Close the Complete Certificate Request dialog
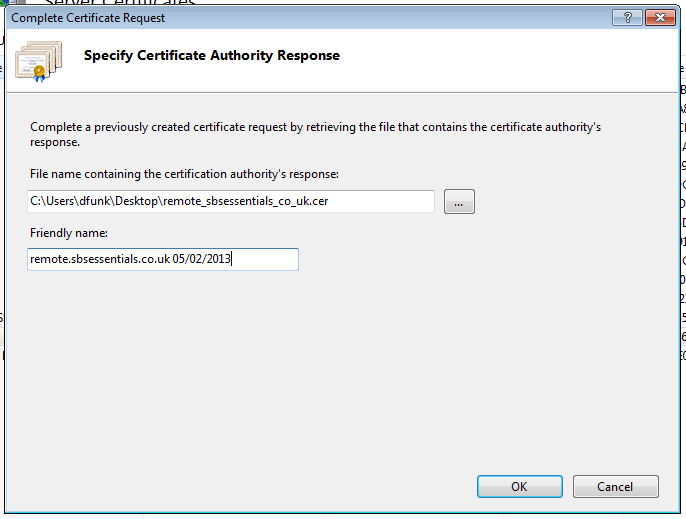Viewport: 686px width, 519px height. click(659, 18)
